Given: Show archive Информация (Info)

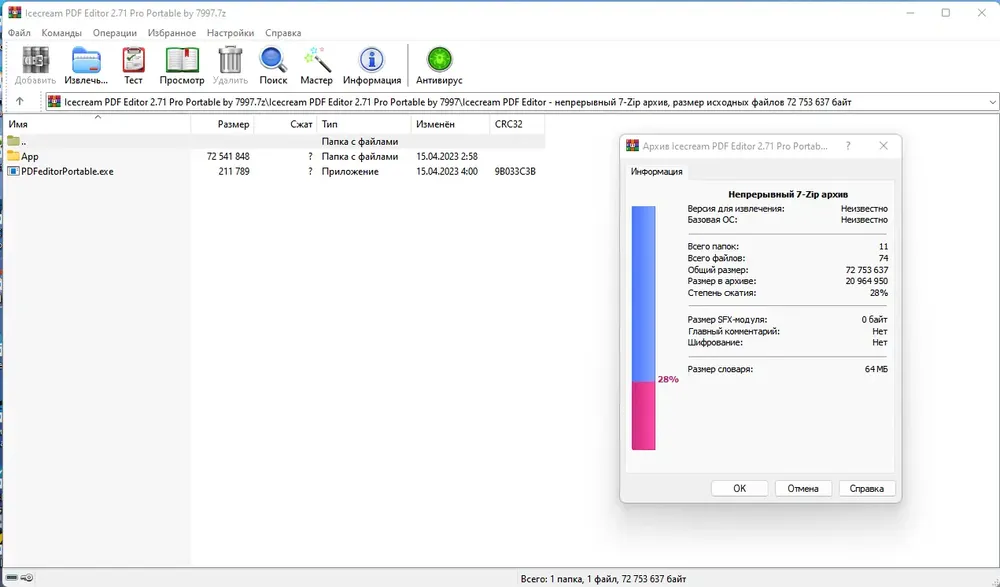Looking at the screenshot, I should pos(372,61).
